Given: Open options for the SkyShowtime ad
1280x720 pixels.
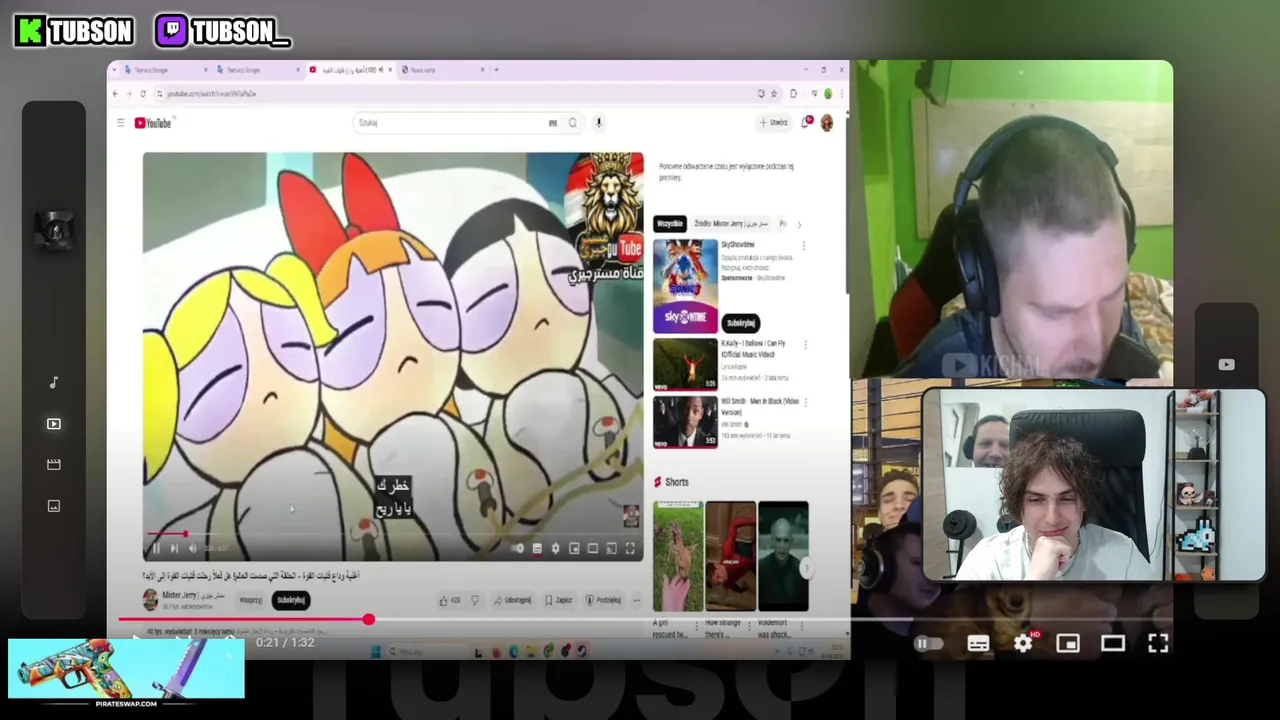Looking at the screenshot, I should tap(803, 246).
